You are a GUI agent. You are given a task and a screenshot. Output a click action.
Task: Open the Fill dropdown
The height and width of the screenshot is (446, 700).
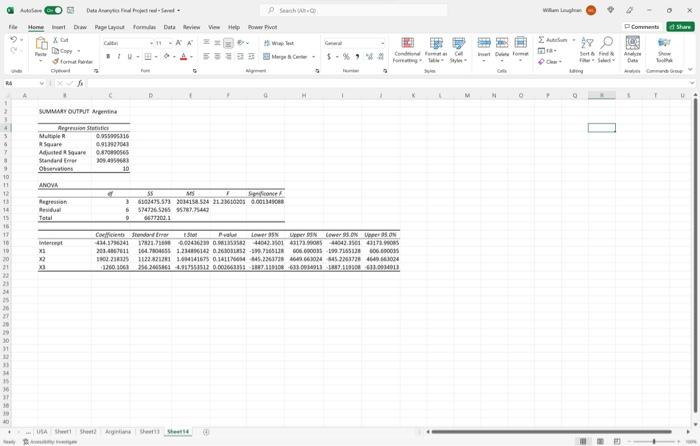pyautogui.click(x=547, y=50)
